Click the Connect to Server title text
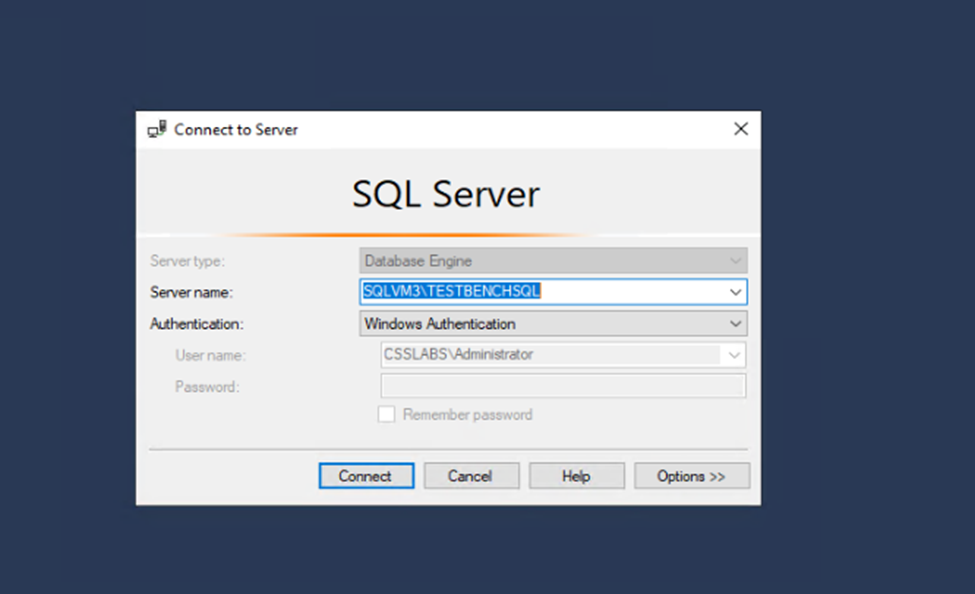975x594 pixels. click(x=236, y=129)
